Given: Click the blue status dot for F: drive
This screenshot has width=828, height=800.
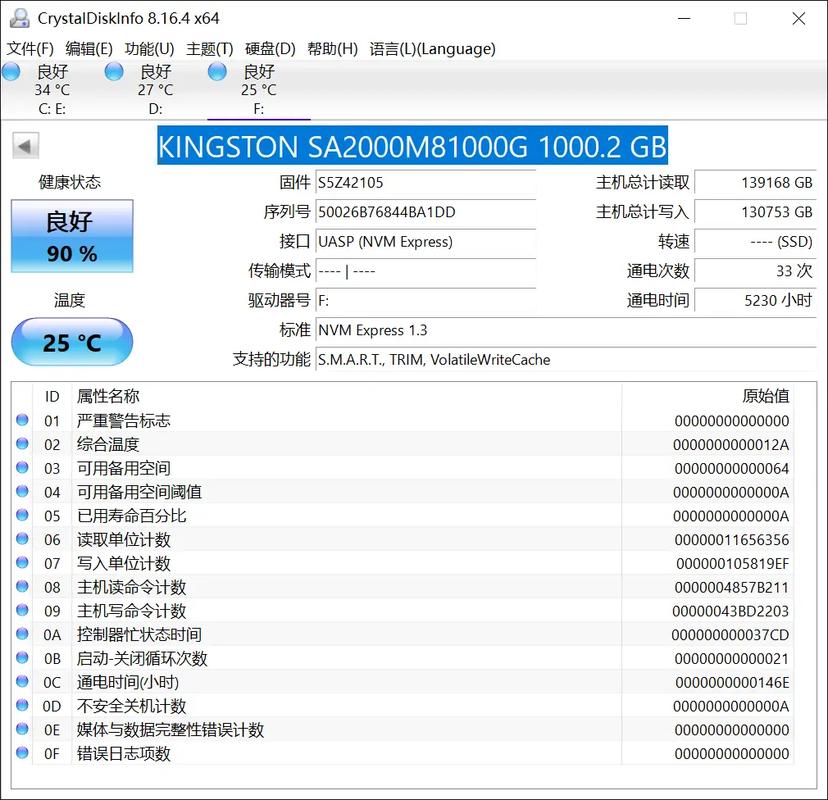Looking at the screenshot, I should pyautogui.click(x=216, y=71).
